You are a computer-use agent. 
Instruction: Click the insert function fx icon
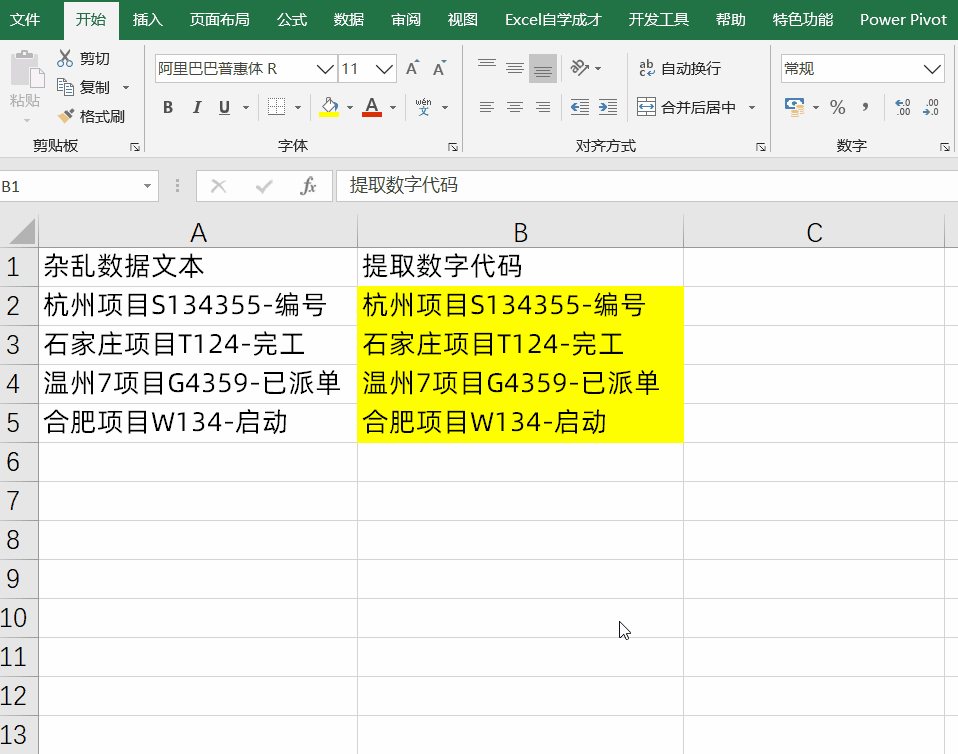(308, 186)
